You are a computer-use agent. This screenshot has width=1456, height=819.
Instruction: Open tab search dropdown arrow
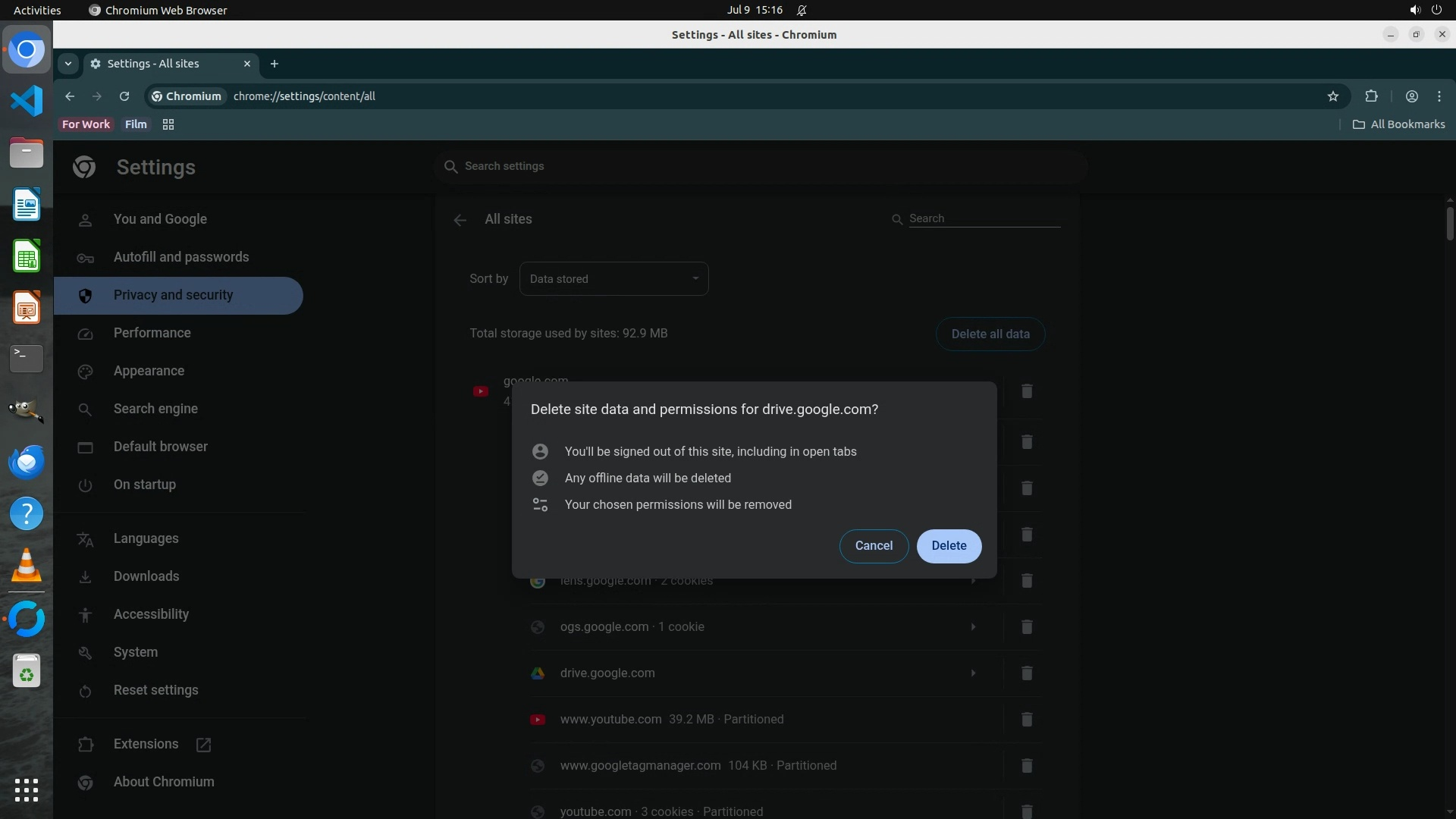[68, 64]
